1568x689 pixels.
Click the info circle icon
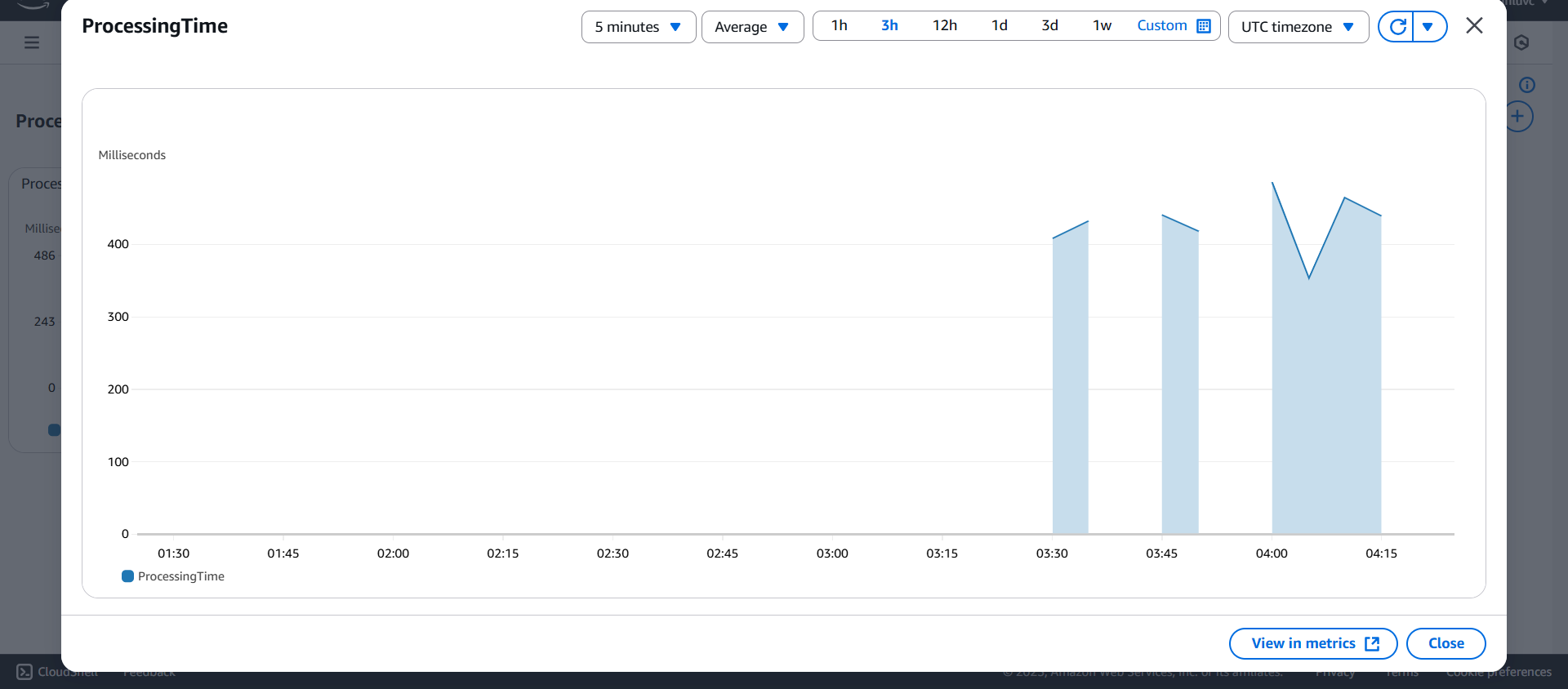click(1526, 85)
